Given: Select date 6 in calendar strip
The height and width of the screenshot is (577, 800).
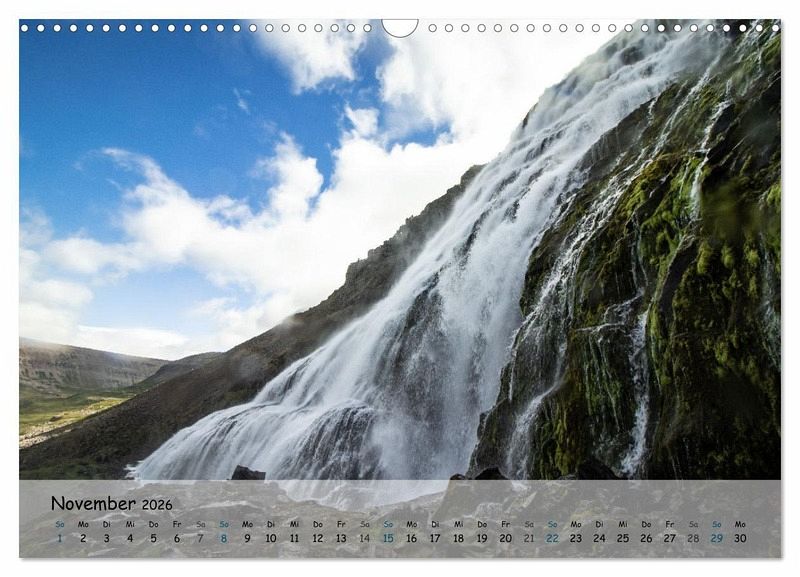Looking at the screenshot, I should pyautogui.click(x=177, y=538).
